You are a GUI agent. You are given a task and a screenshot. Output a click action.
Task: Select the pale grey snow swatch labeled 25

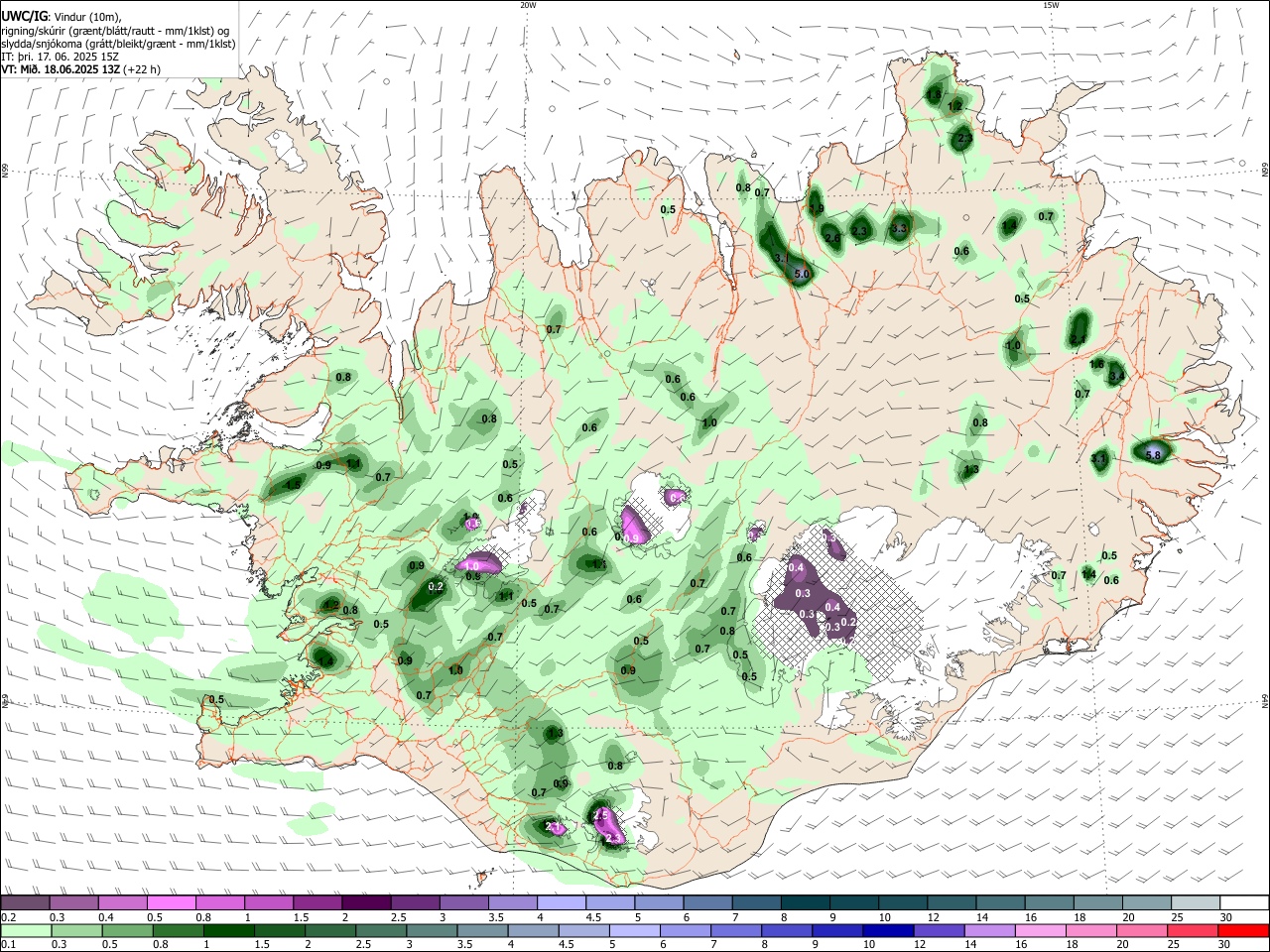[1195, 902]
